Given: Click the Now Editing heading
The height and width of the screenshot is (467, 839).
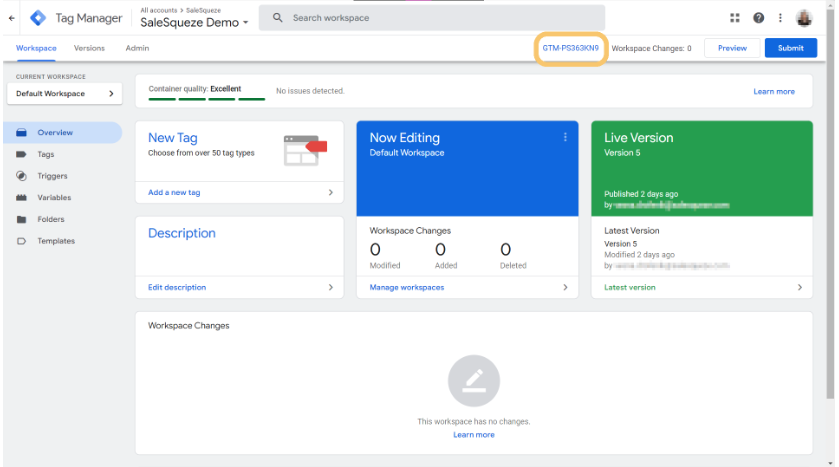Looking at the screenshot, I should [x=405, y=137].
